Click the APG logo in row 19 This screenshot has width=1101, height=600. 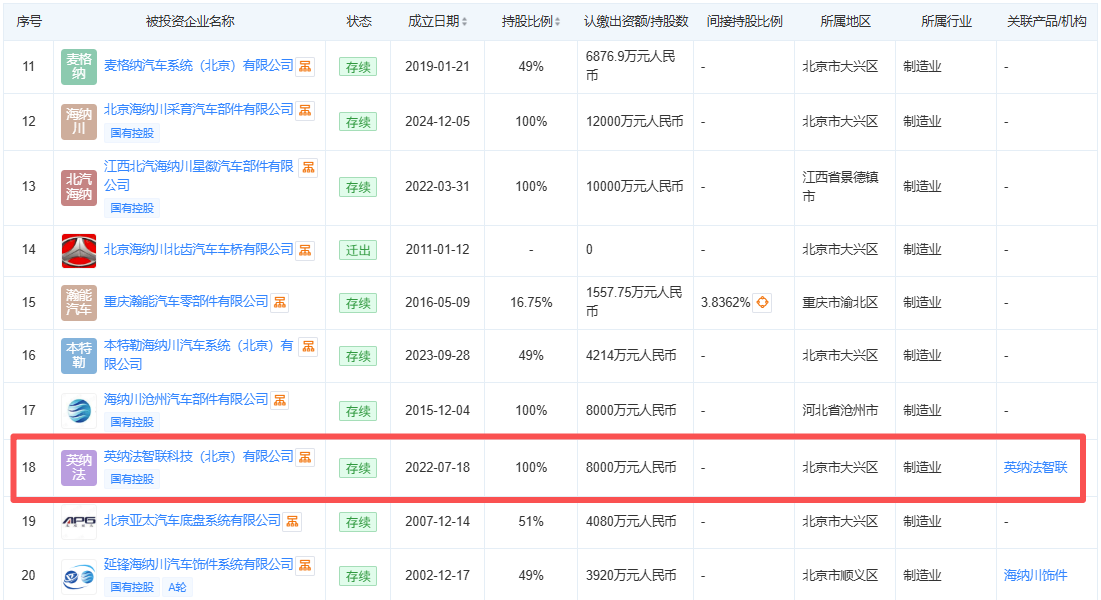click(79, 522)
